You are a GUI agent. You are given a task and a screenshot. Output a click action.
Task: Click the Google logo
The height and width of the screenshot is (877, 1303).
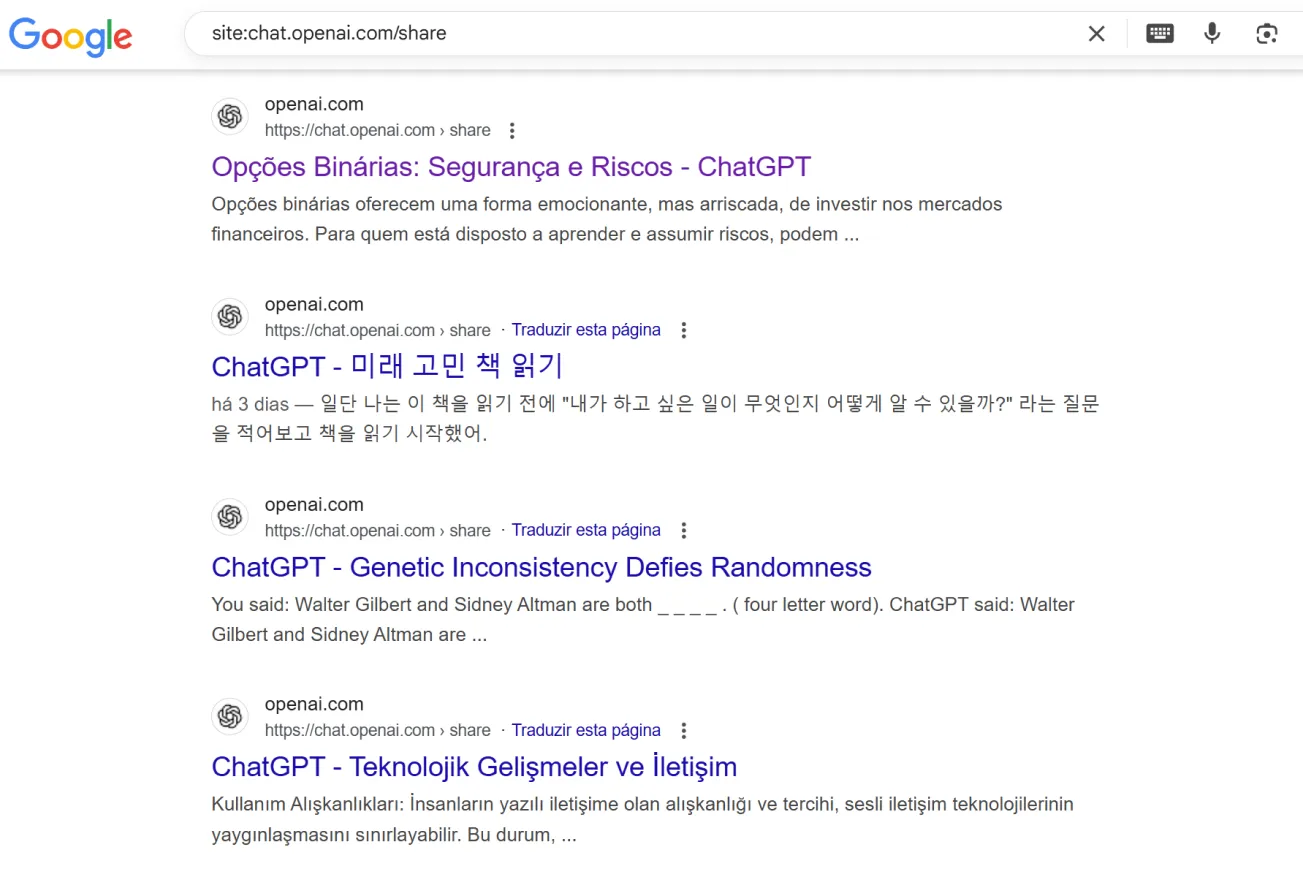click(71, 36)
